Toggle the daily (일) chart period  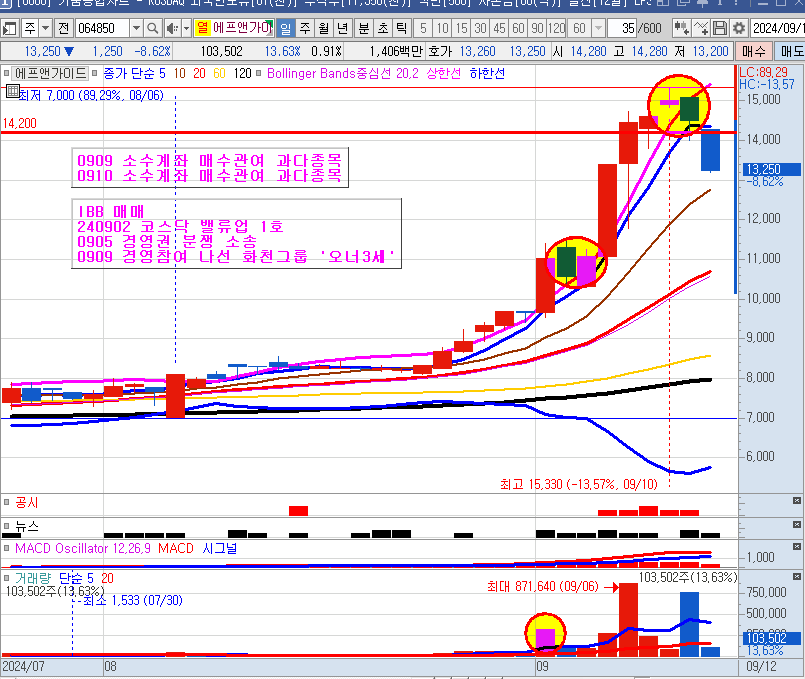pyautogui.click(x=286, y=28)
